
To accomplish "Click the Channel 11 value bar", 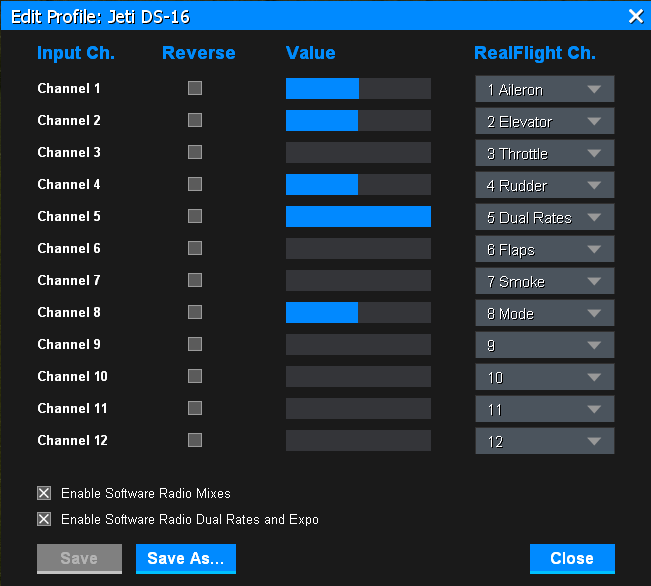I will [x=358, y=409].
